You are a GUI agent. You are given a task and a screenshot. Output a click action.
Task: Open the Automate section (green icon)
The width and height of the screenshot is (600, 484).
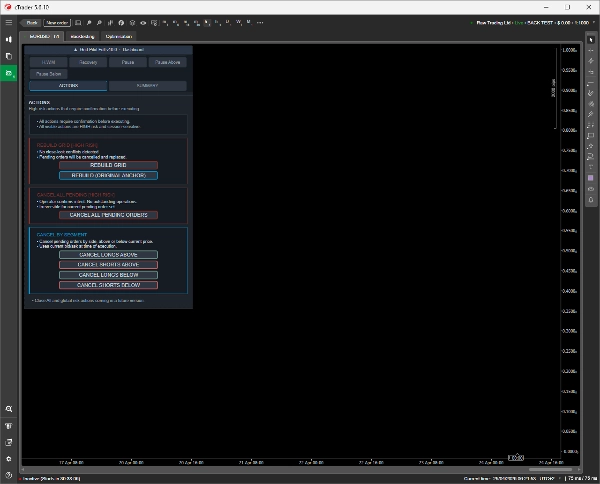(9, 73)
